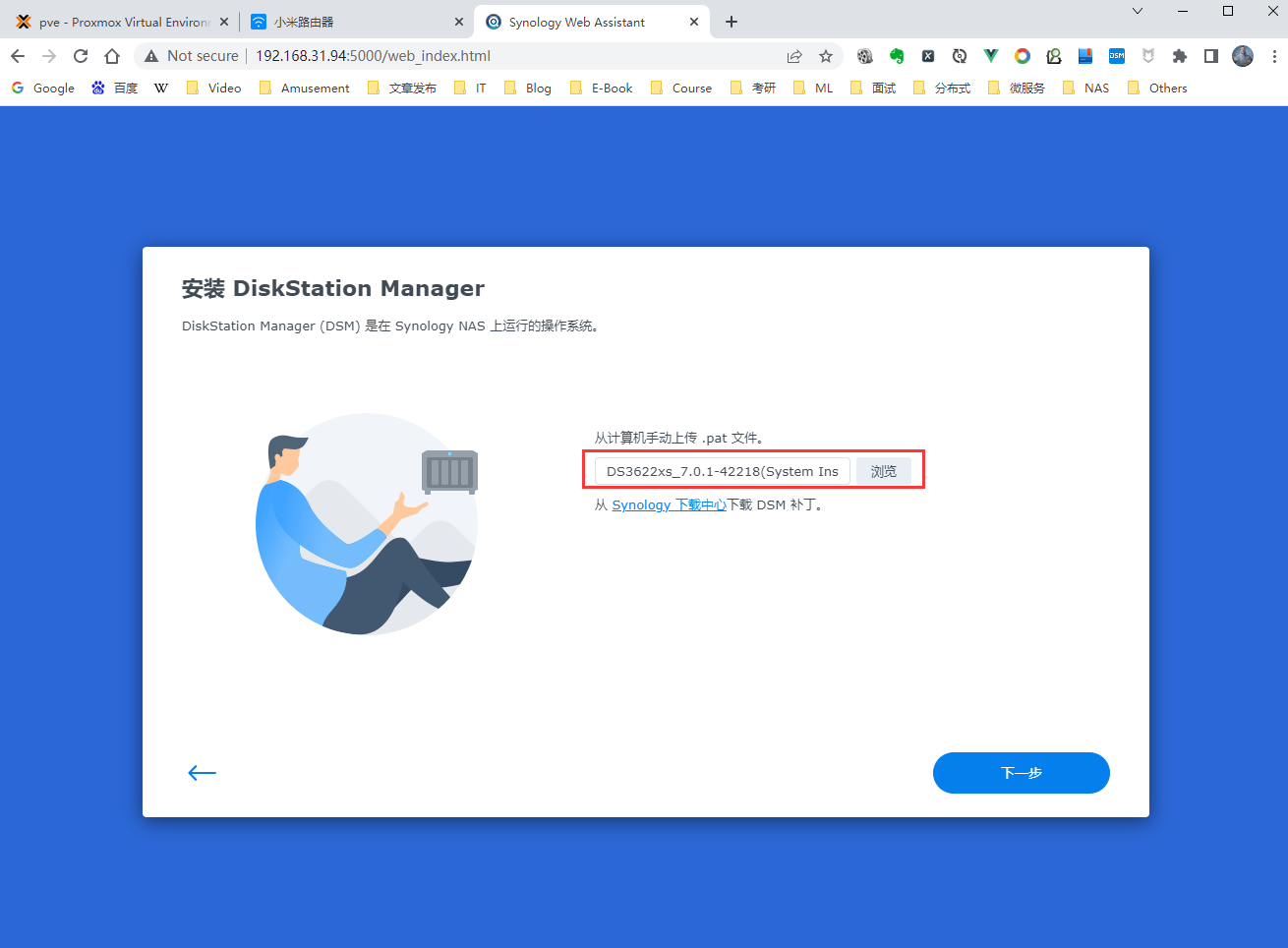Click the Not secure warning icon
This screenshot has width=1288, height=948.
tap(151, 56)
